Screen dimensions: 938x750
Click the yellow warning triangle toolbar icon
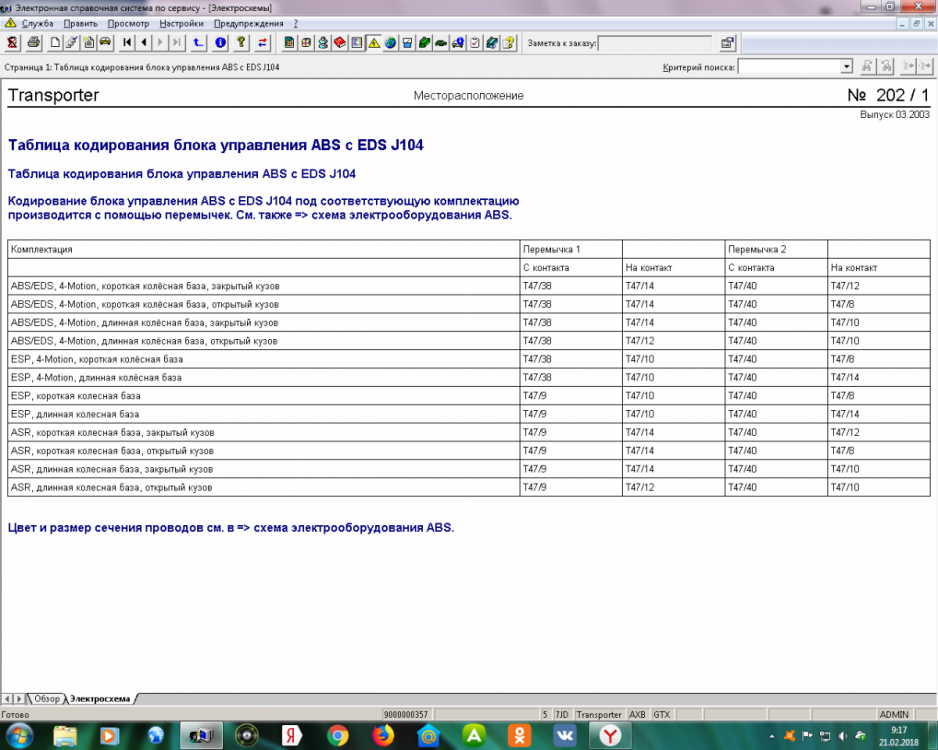(374, 42)
